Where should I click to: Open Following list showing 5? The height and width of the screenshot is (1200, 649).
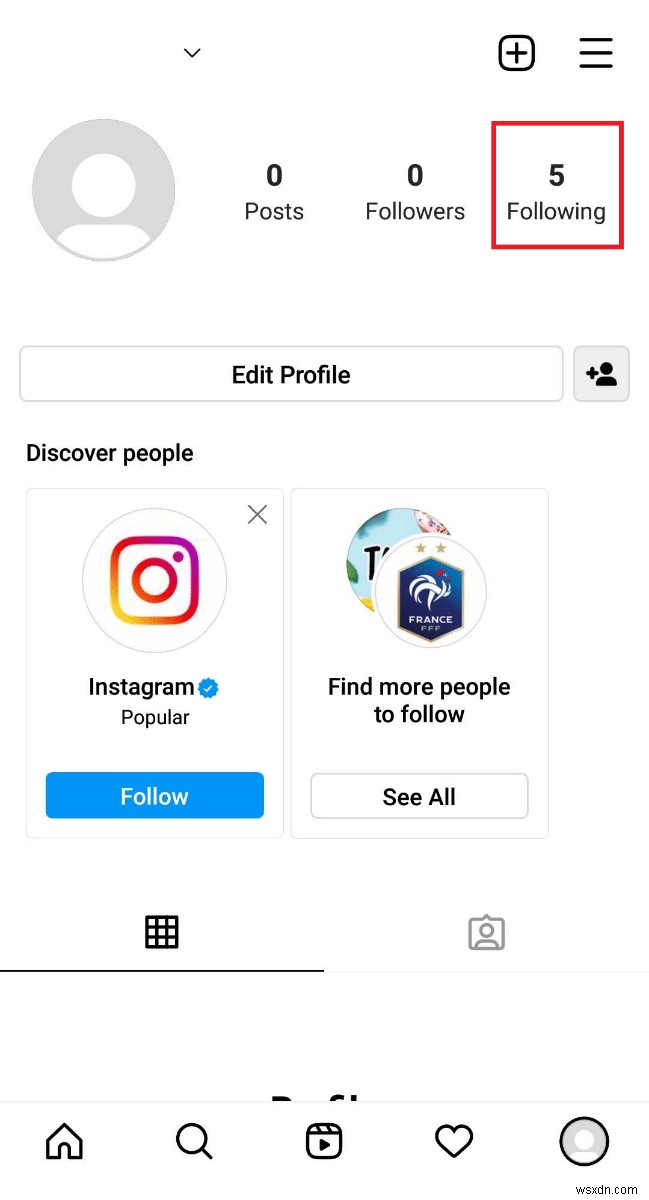557,185
